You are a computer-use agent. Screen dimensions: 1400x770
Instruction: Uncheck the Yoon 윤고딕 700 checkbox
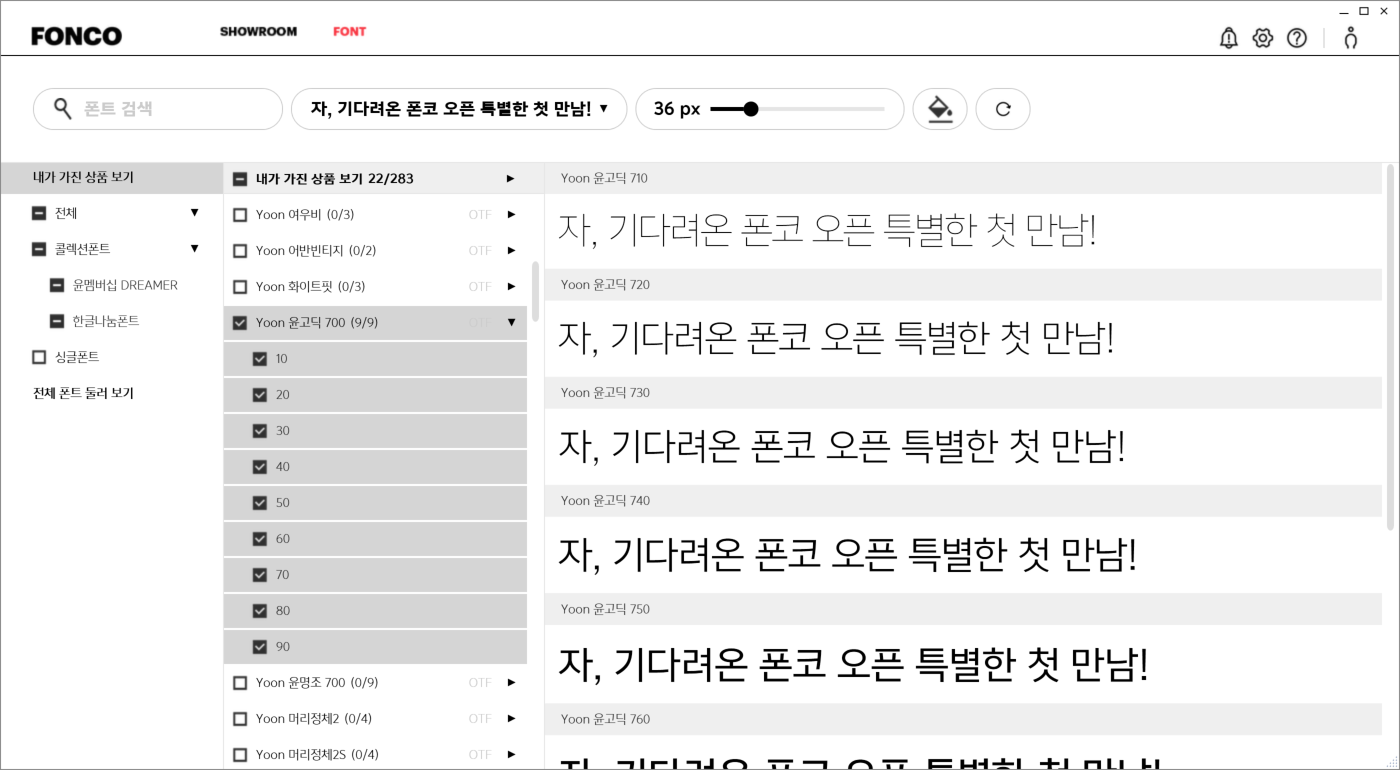240,323
